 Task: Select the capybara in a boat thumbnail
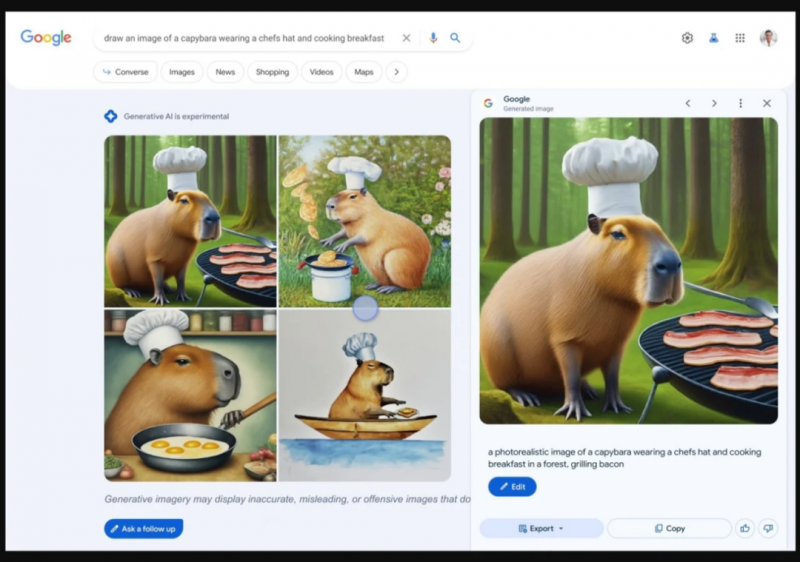[365, 396]
